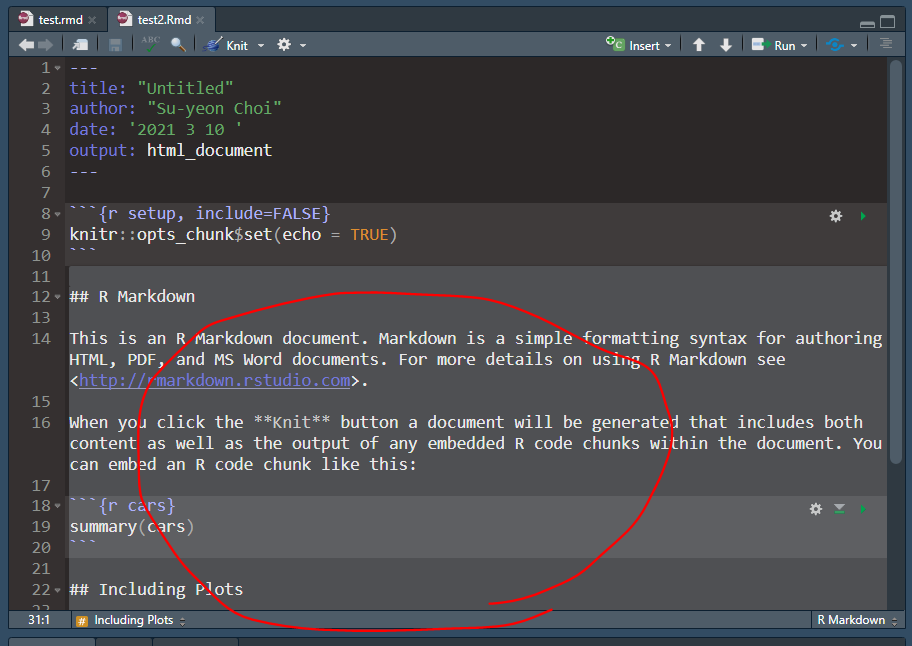Viewport: 912px width, 646px height.
Task: Maximize the source pane
Action: click(888, 22)
